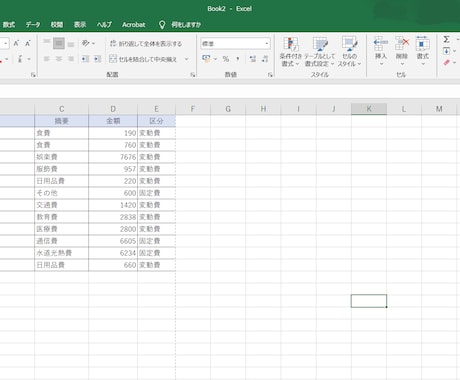This screenshot has width=460, height=380.
Task: Open the number (数値) dialog launcher
Action: tap(270, 75)
